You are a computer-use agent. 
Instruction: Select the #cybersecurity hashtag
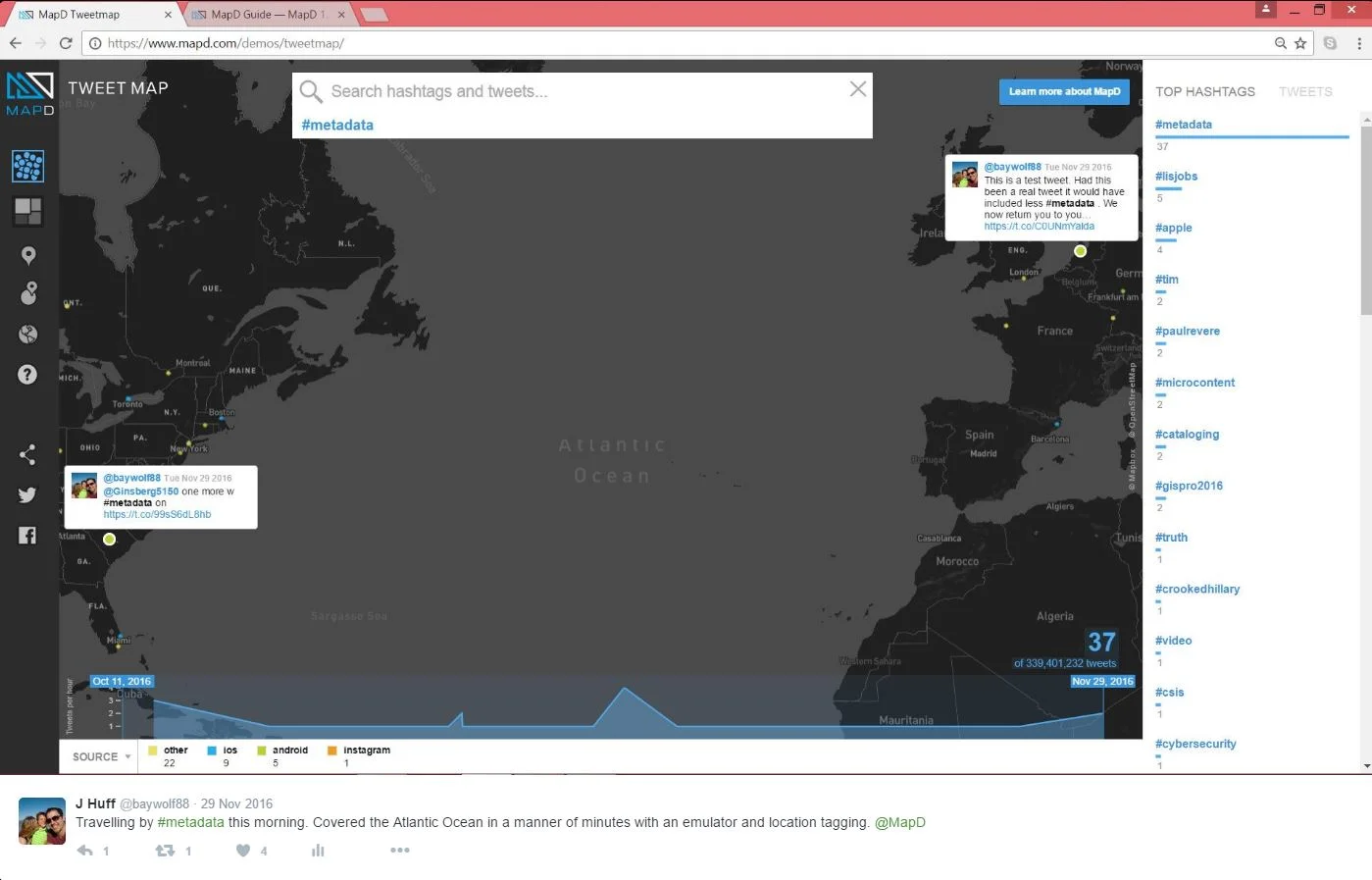(1195, 744)
